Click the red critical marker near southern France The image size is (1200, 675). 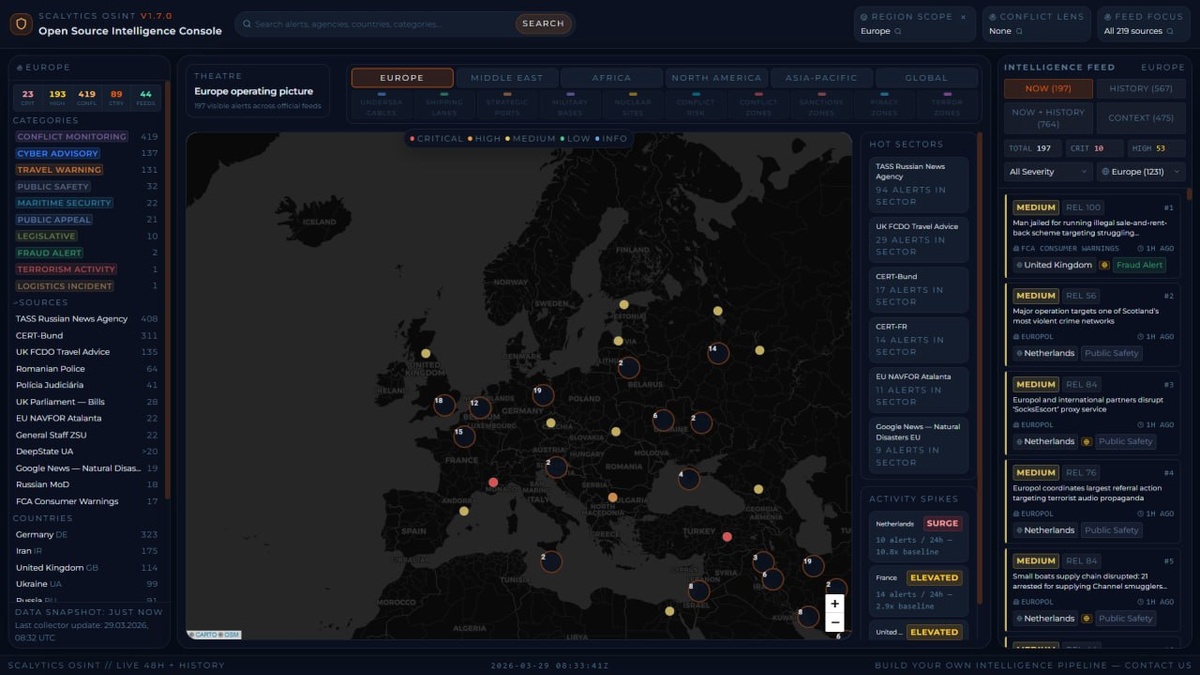[493, 482]
